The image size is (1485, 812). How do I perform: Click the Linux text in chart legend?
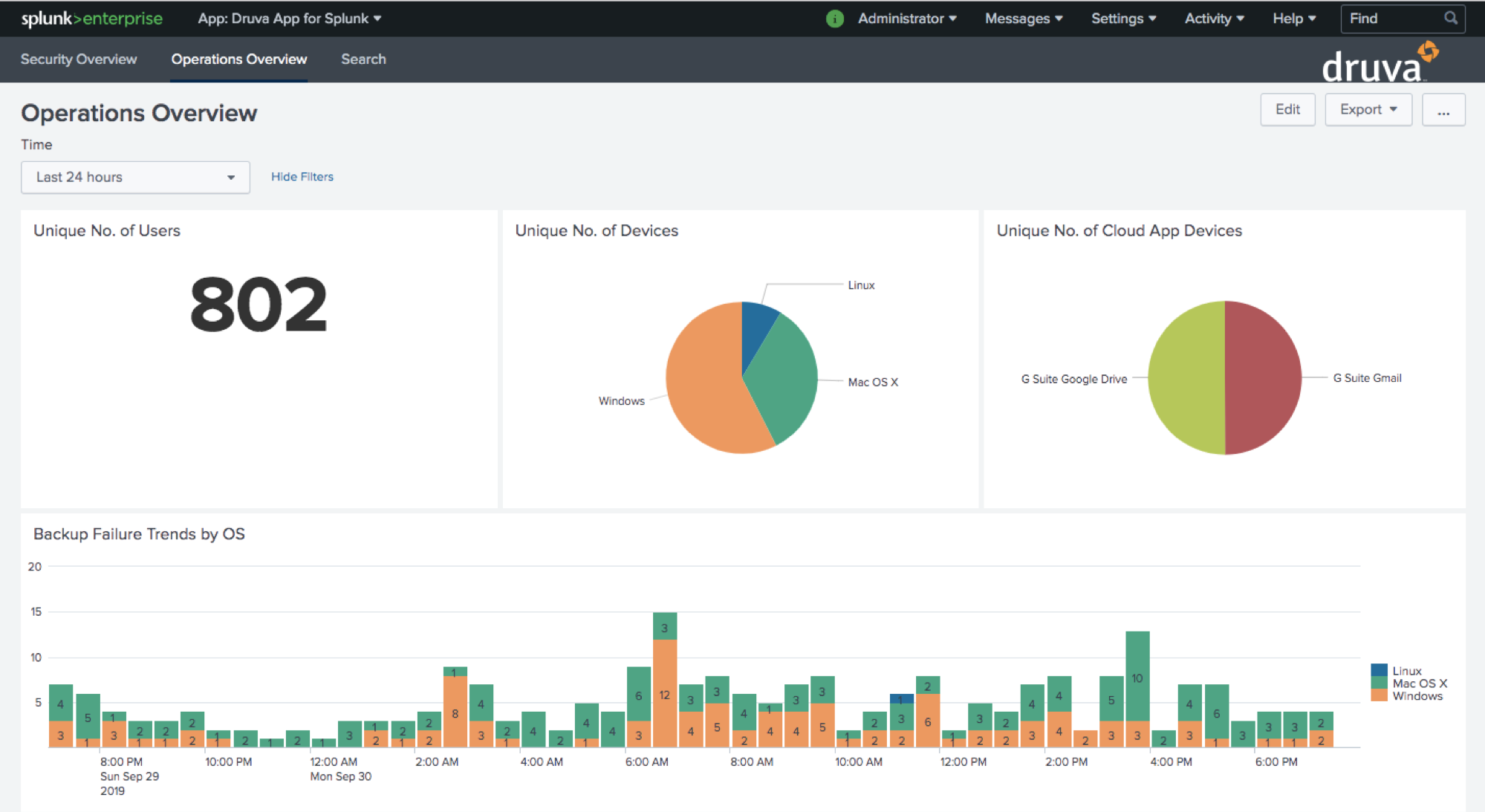pos(1407,671)
